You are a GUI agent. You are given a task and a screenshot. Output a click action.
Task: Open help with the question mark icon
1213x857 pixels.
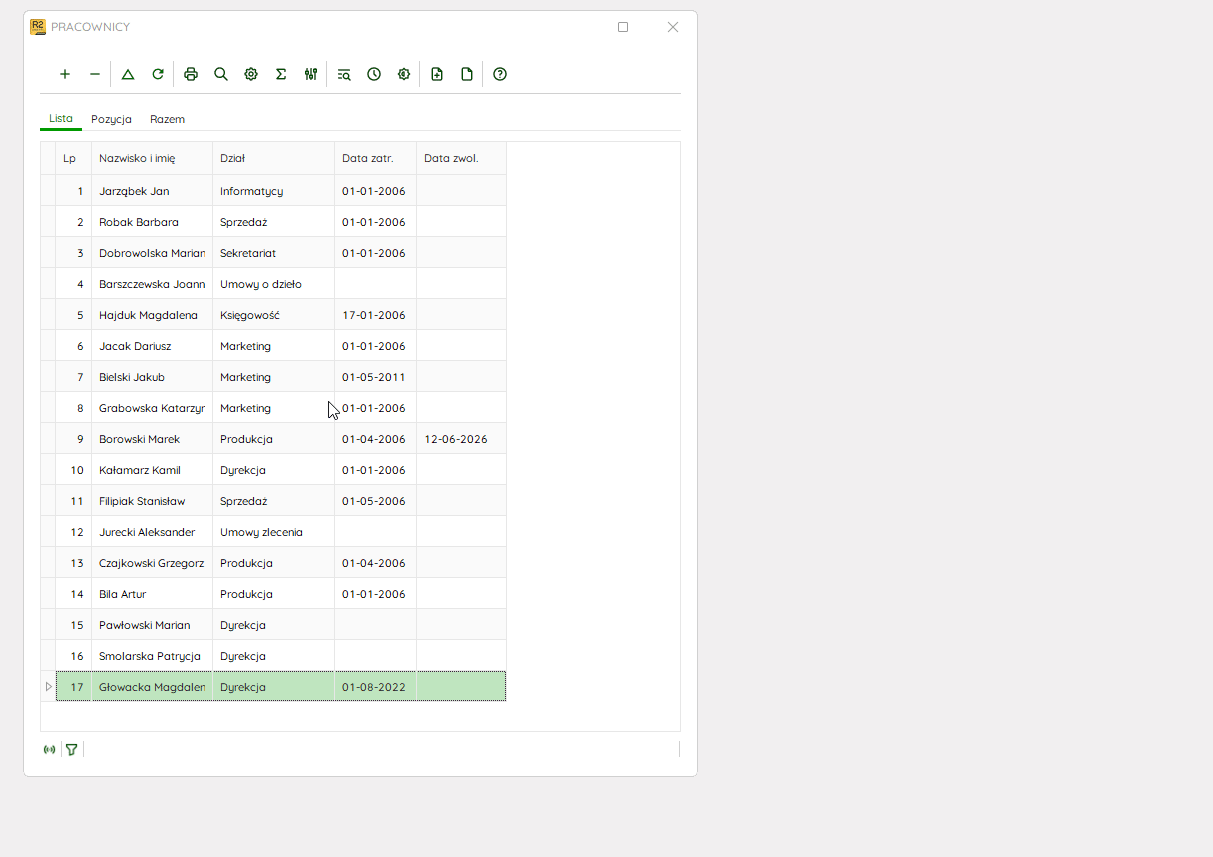[500, 74]
